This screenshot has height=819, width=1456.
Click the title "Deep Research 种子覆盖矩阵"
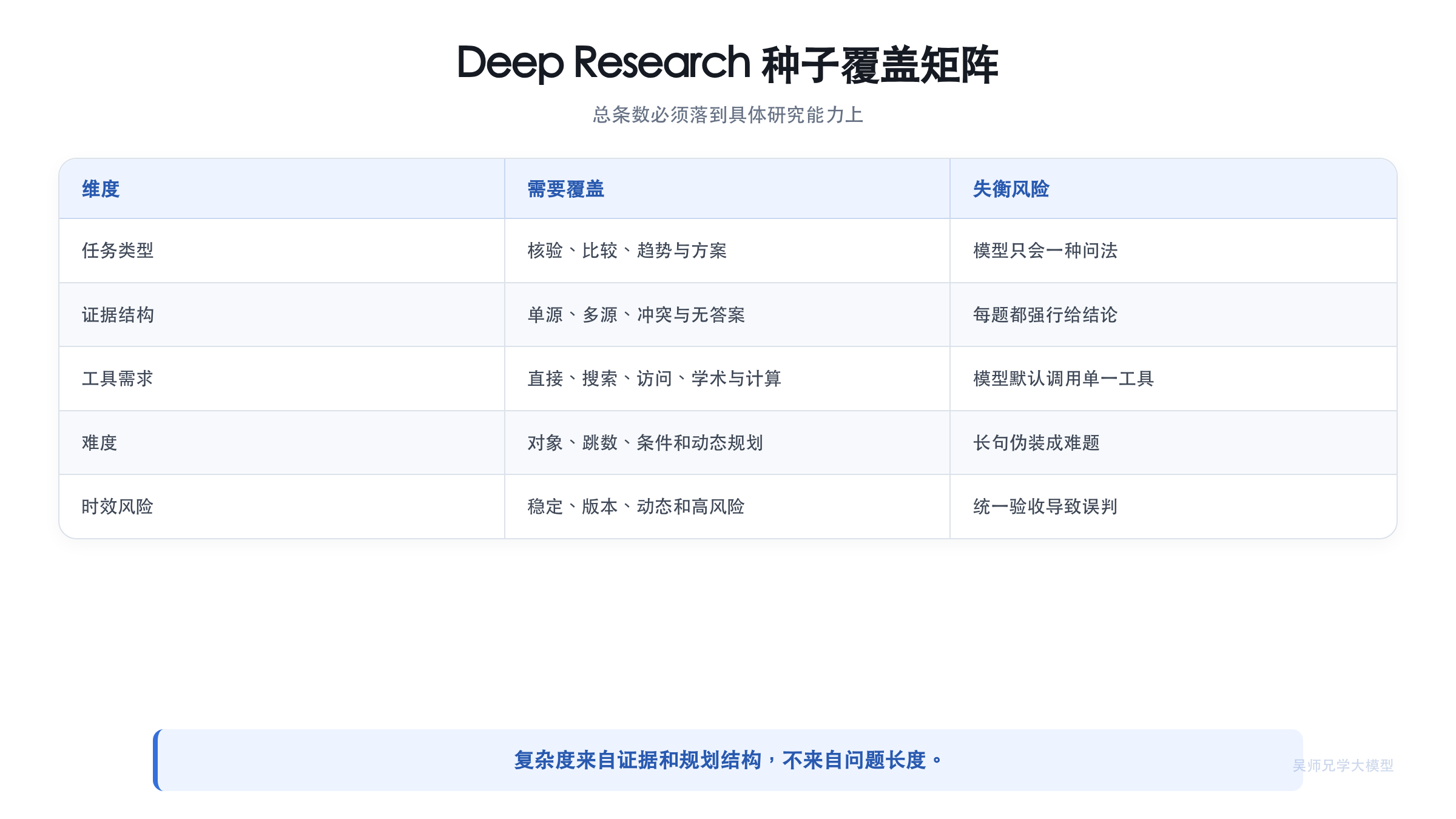727,64
